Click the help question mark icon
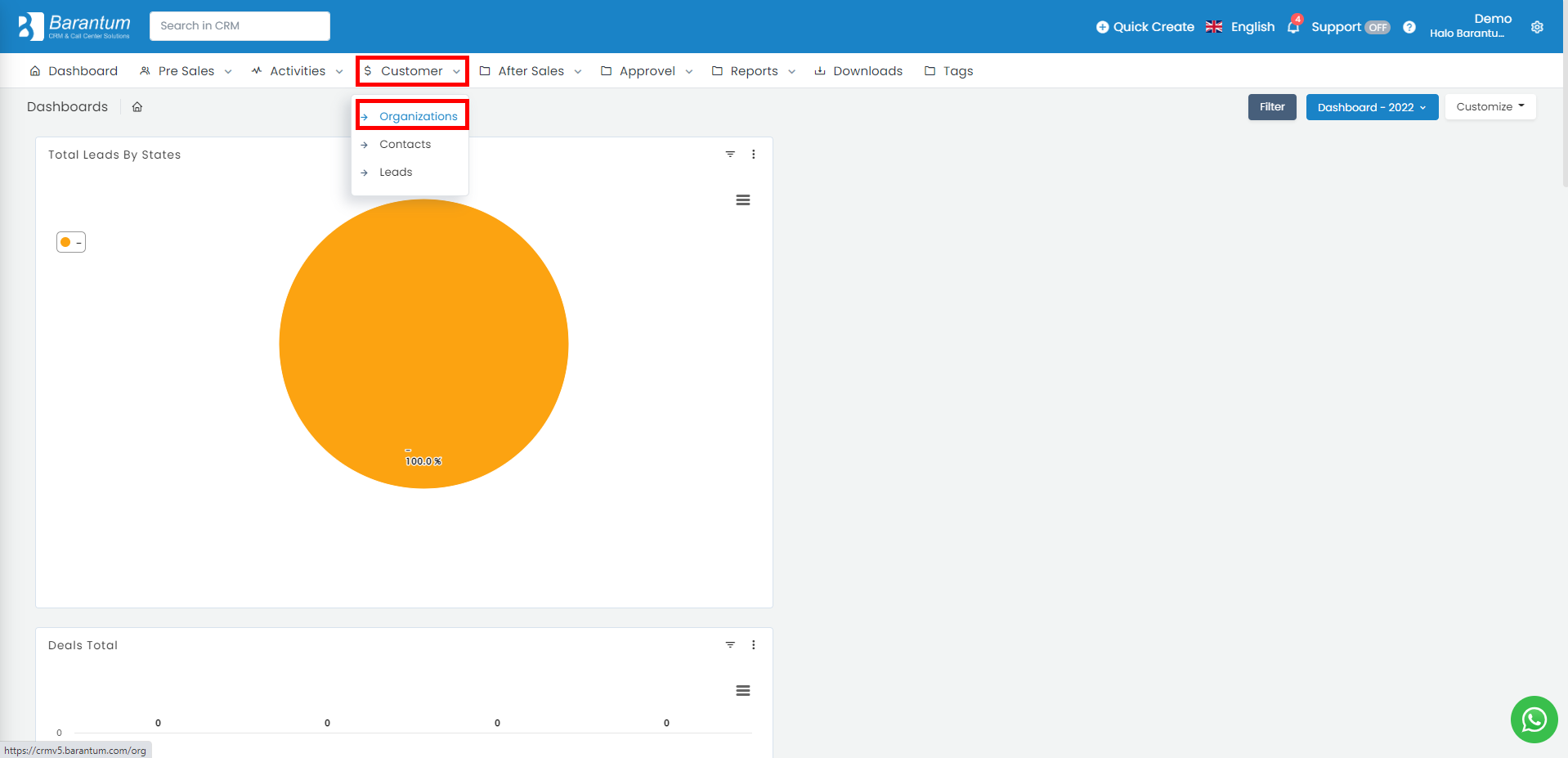Viewport: 1568px width, 758px height. click(1409, 27)
